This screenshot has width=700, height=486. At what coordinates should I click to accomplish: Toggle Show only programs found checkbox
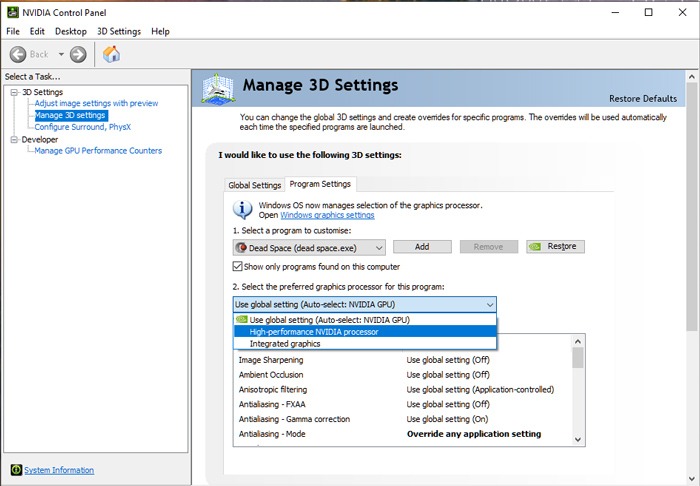(x=238, y=267)
